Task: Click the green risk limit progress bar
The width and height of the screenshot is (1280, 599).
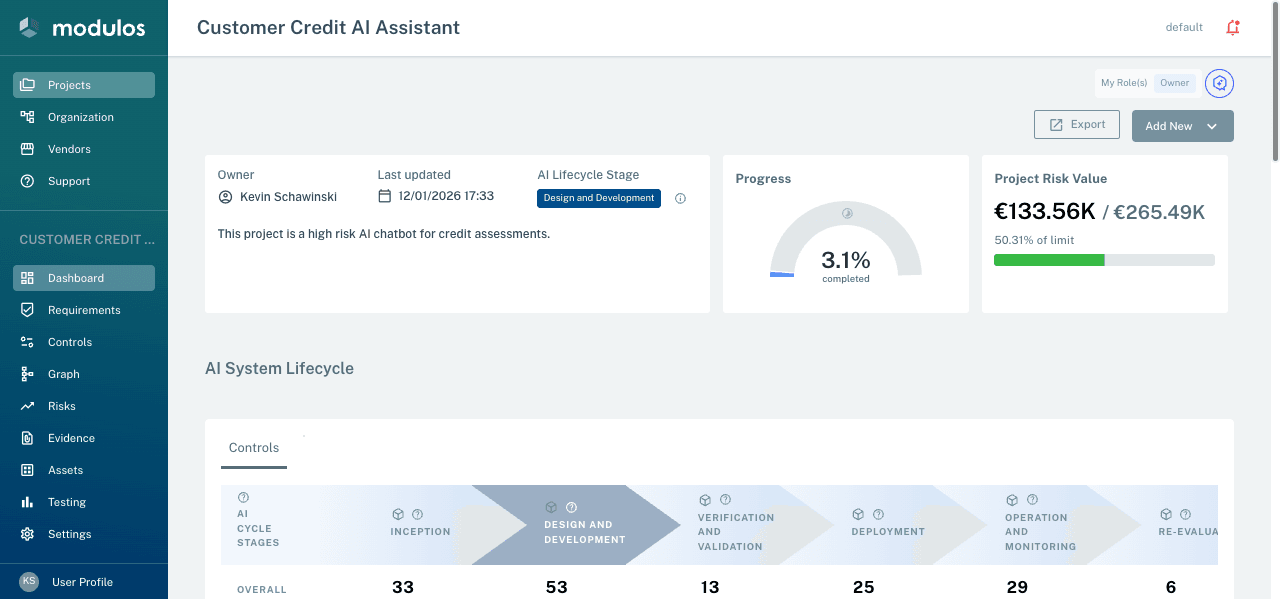Action: pyautogui.click(x=1048, y=259)
